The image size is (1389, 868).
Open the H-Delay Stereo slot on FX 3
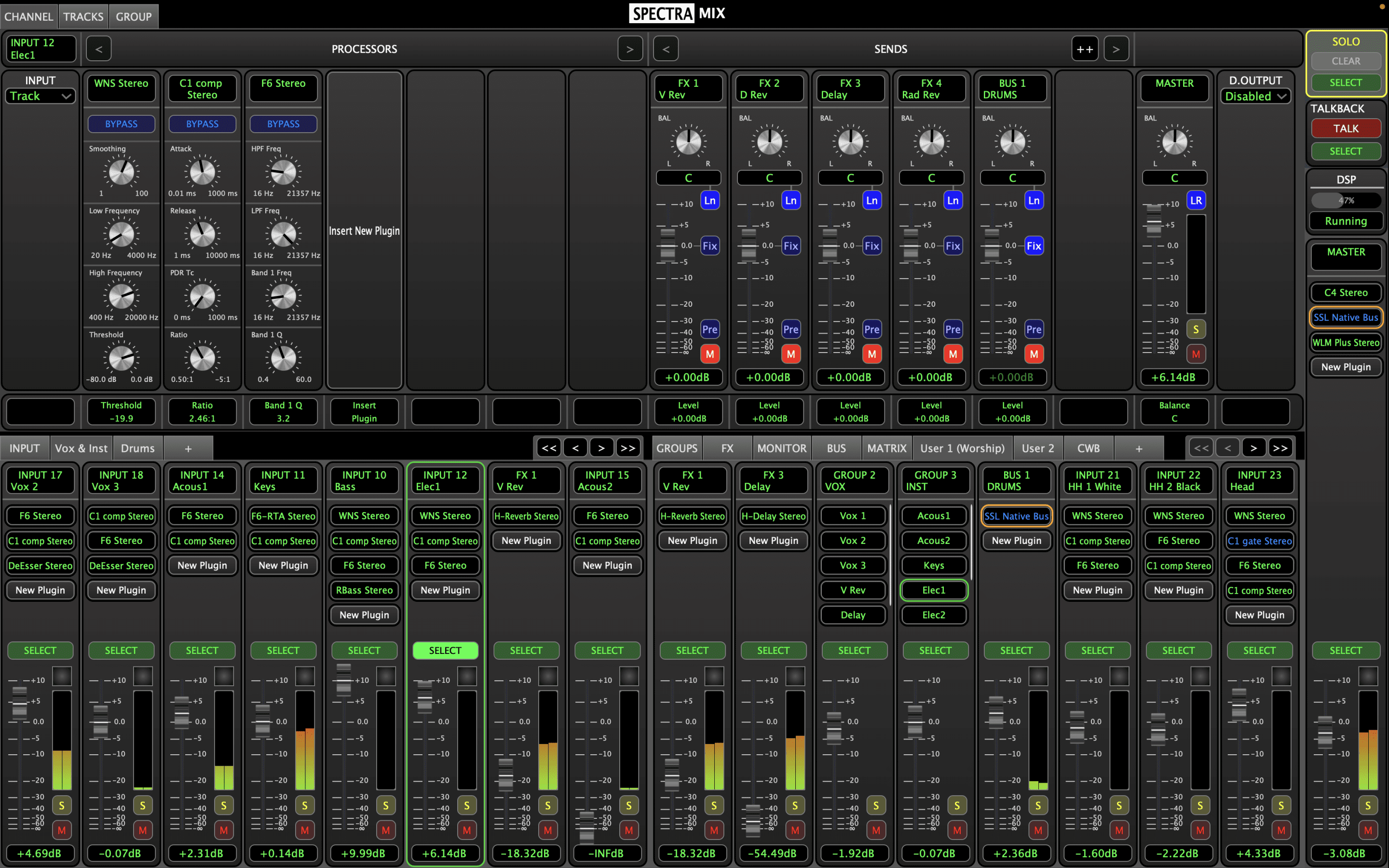[x=773, y=515]
